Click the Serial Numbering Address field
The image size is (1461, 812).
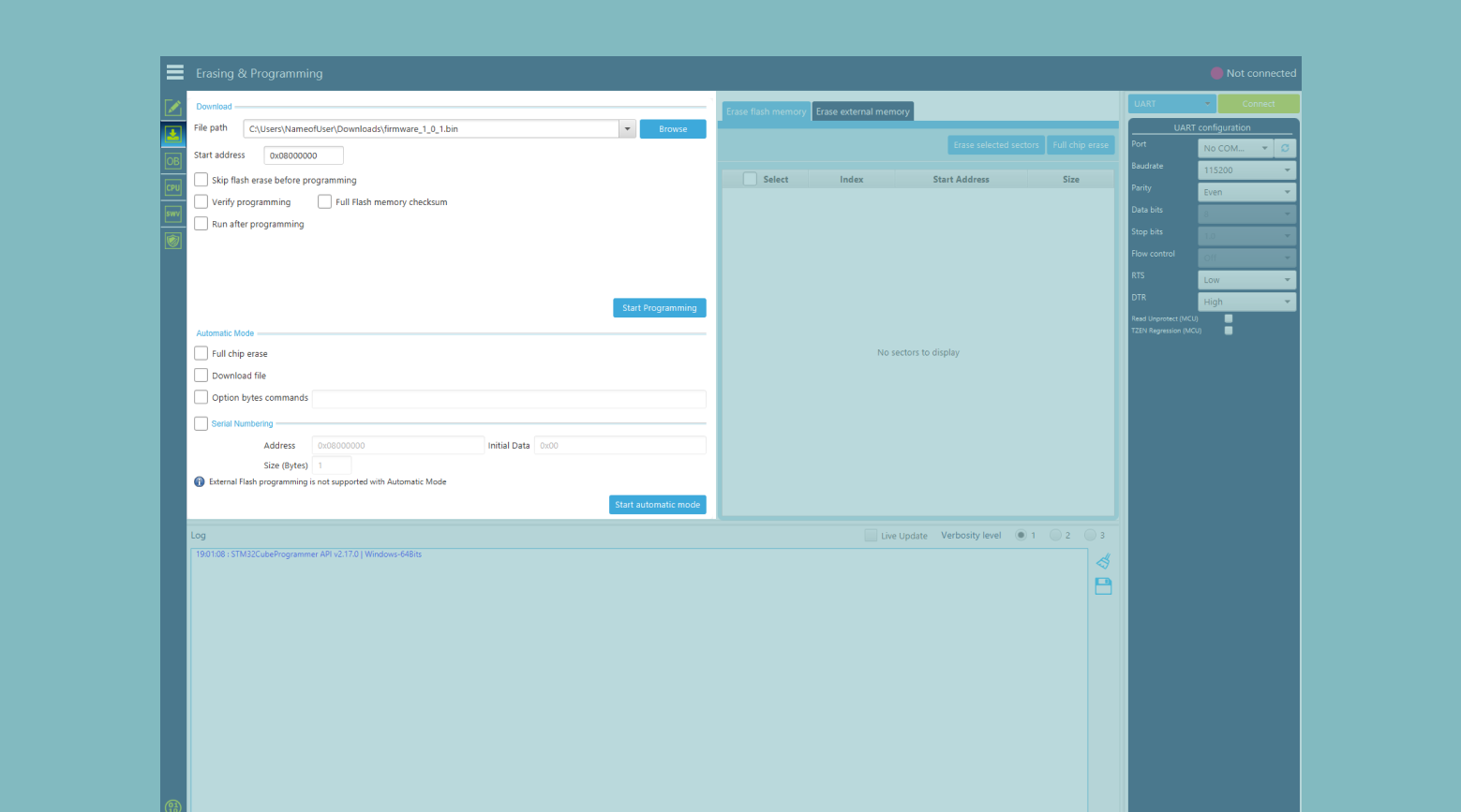pos(398,446)
